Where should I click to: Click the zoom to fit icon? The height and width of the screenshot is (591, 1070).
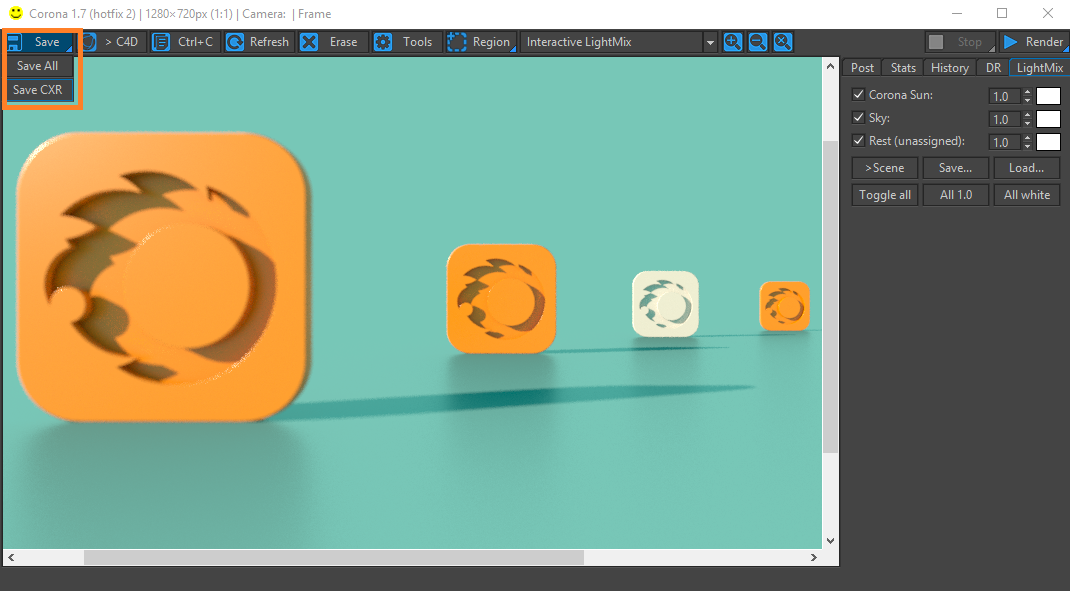pyautogui.click(x=783, y=42)
